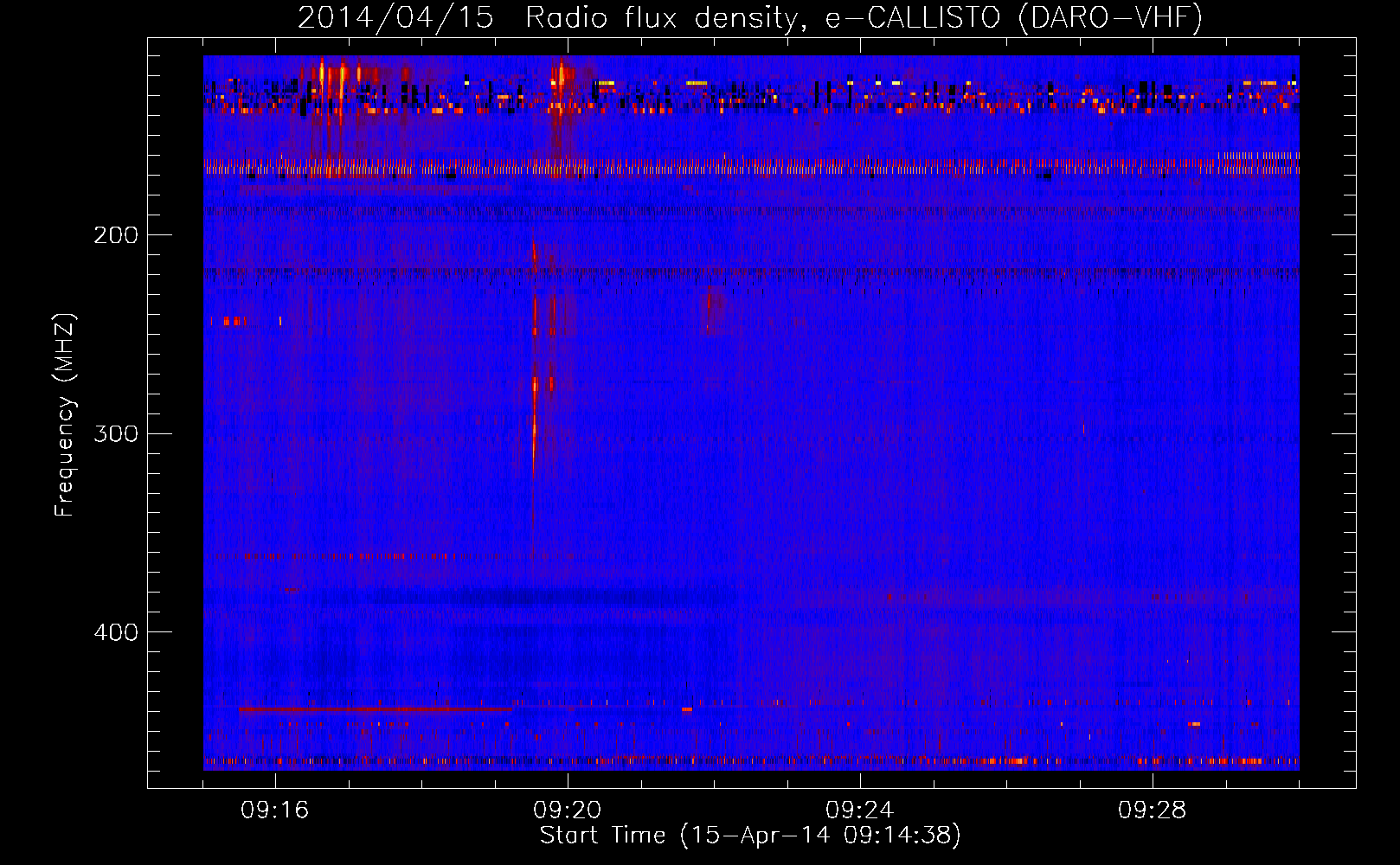Click the 09:20 time tick label
Image resolution: width=1400 pixels, height=865 pixels.
[x=568, y=811]
